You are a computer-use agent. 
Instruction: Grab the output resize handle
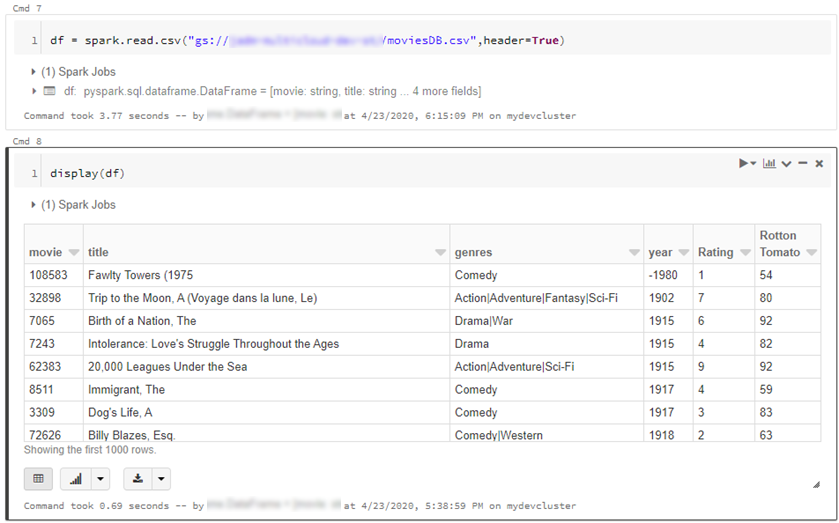(816, 484)
